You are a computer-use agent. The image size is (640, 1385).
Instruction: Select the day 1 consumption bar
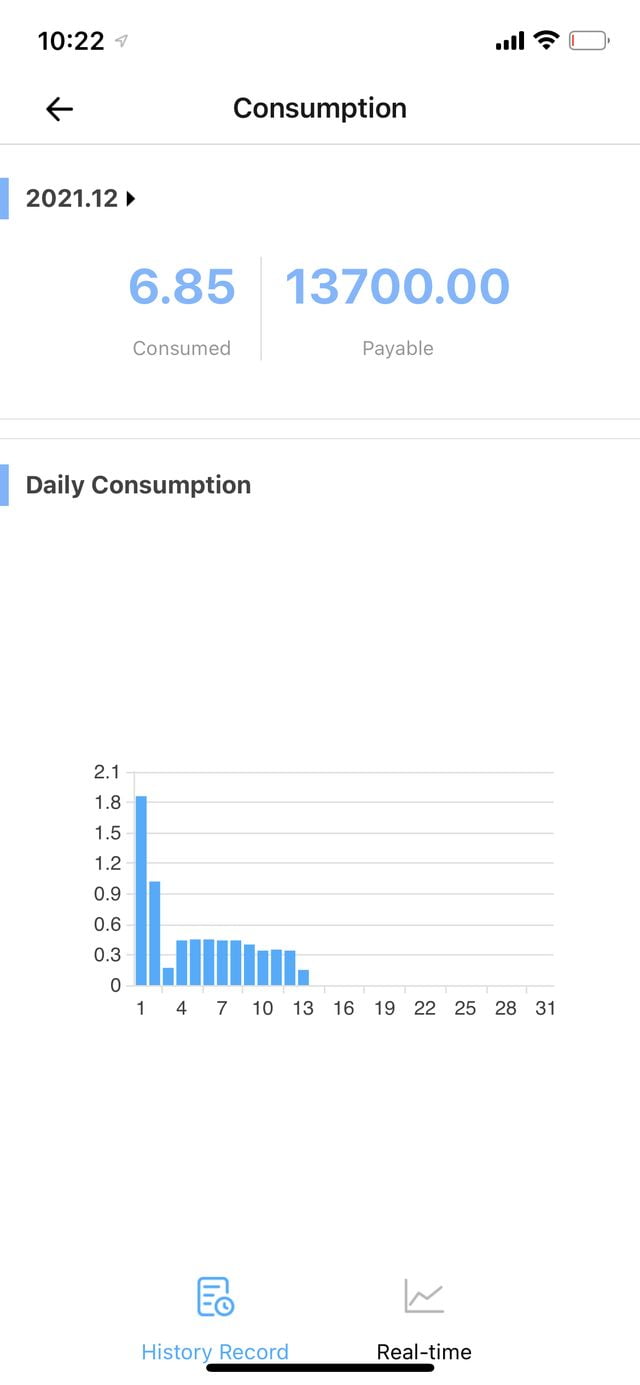click(x=141, y=890)
